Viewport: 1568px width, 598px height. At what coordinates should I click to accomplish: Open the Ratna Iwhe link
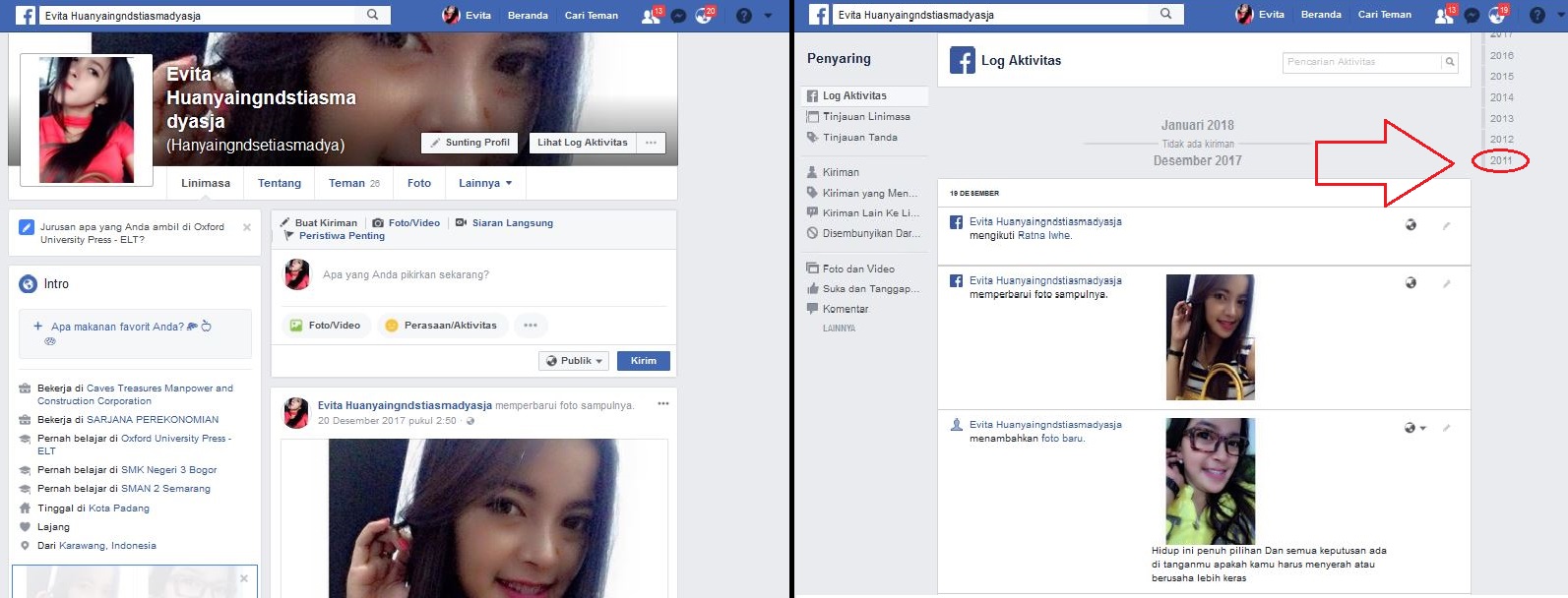click(1044, 236)
